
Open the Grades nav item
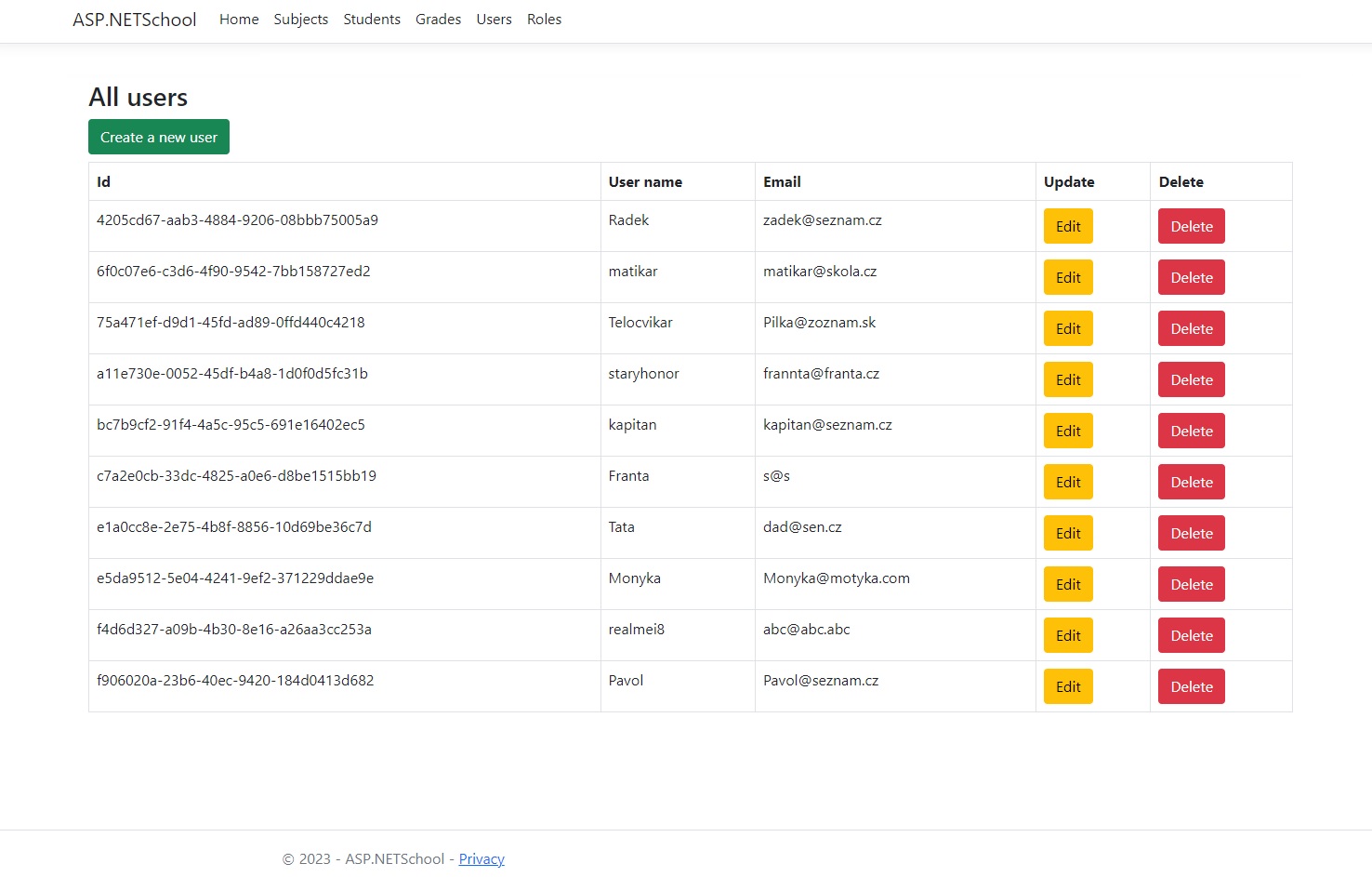[439, 20]
